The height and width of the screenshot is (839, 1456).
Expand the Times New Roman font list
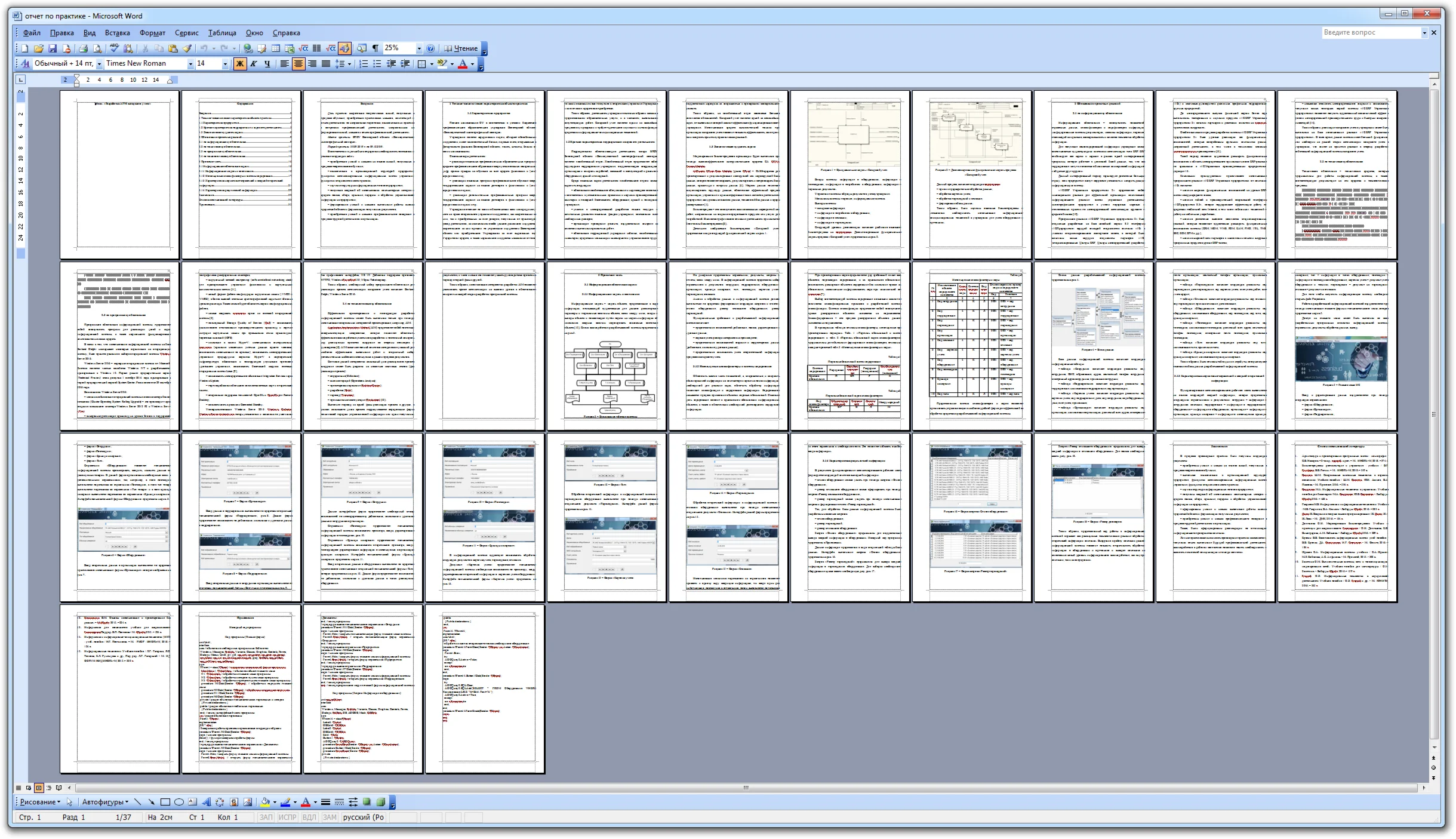point(190,63)
